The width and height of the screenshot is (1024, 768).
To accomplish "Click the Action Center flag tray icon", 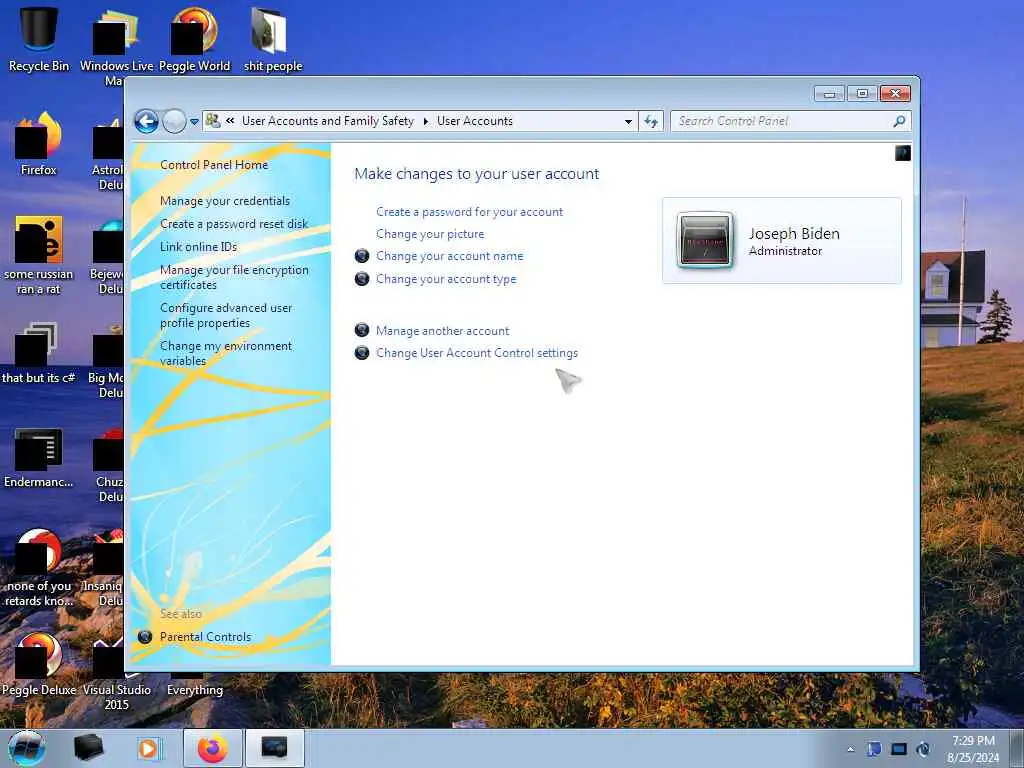I will [874, 749].
